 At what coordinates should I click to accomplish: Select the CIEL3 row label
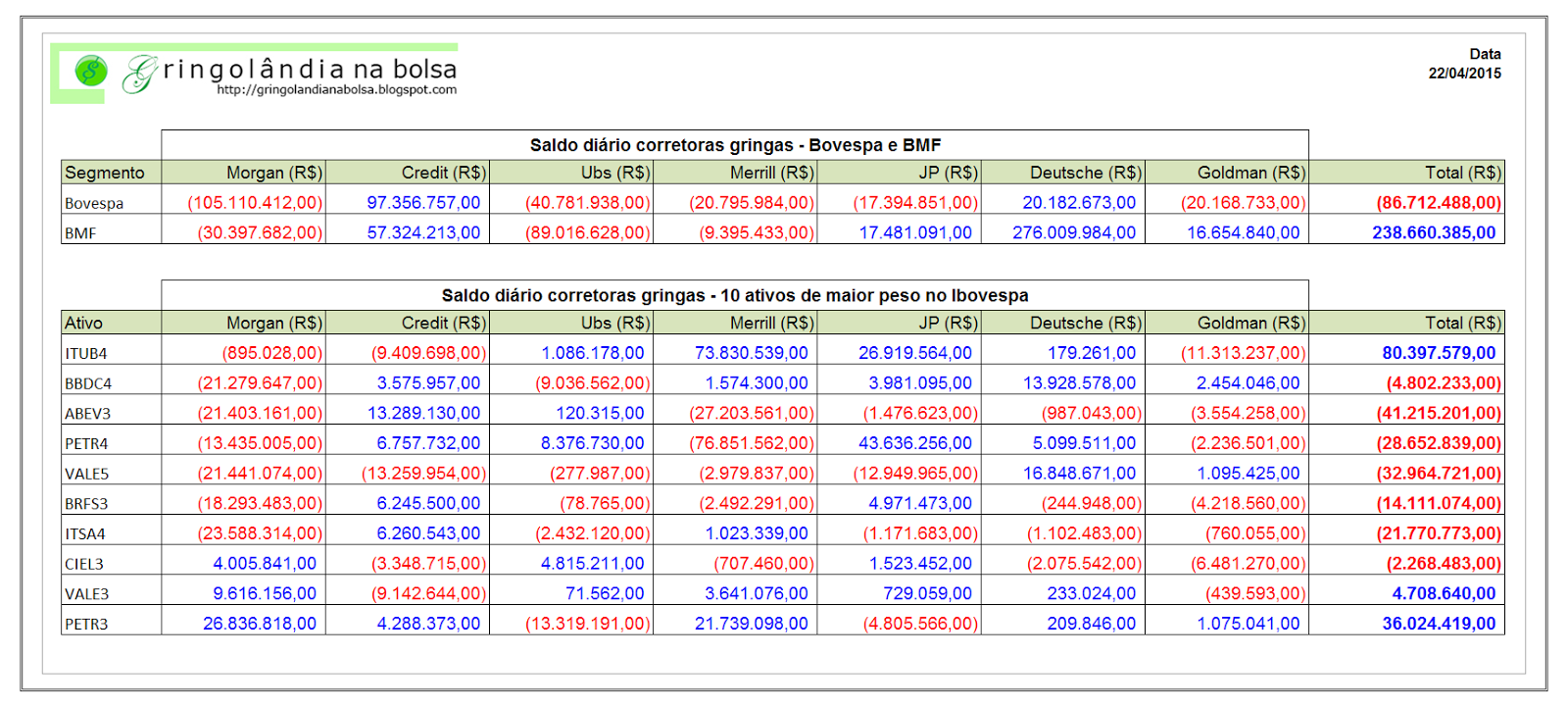pyautogui.click(x=84, y=565)
